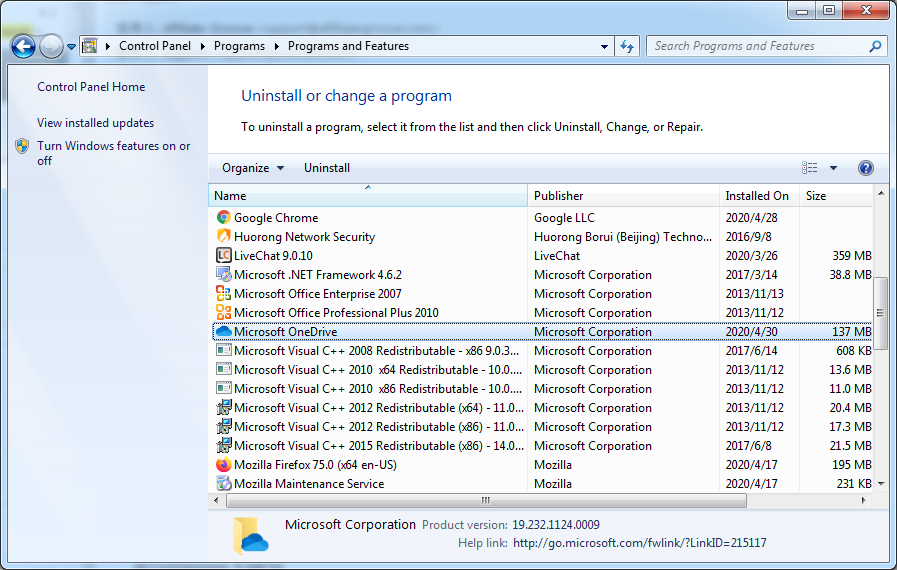Select Office Professional Plus 2010 icon
This screenshot has height=570, width=897.
[224, 312]
